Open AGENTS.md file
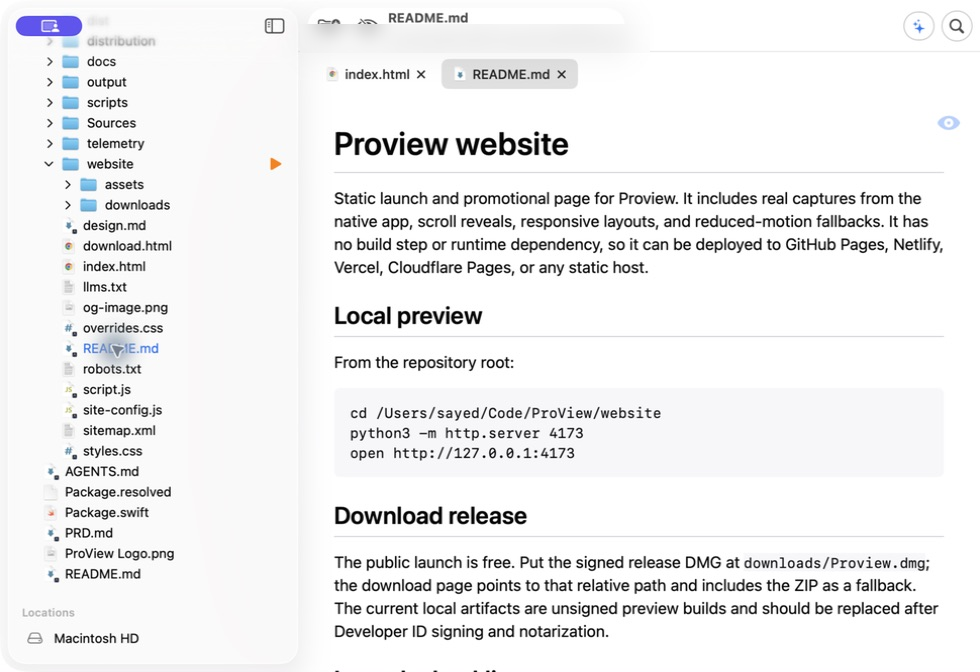This screenshot has height=672, width=980. (x=102, y=471)
